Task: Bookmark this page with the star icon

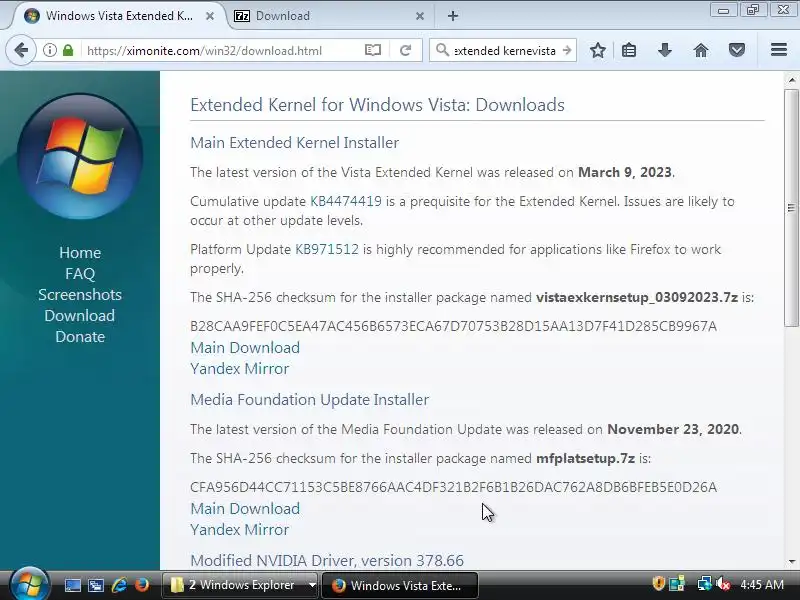Action: (x=597, y=50)
